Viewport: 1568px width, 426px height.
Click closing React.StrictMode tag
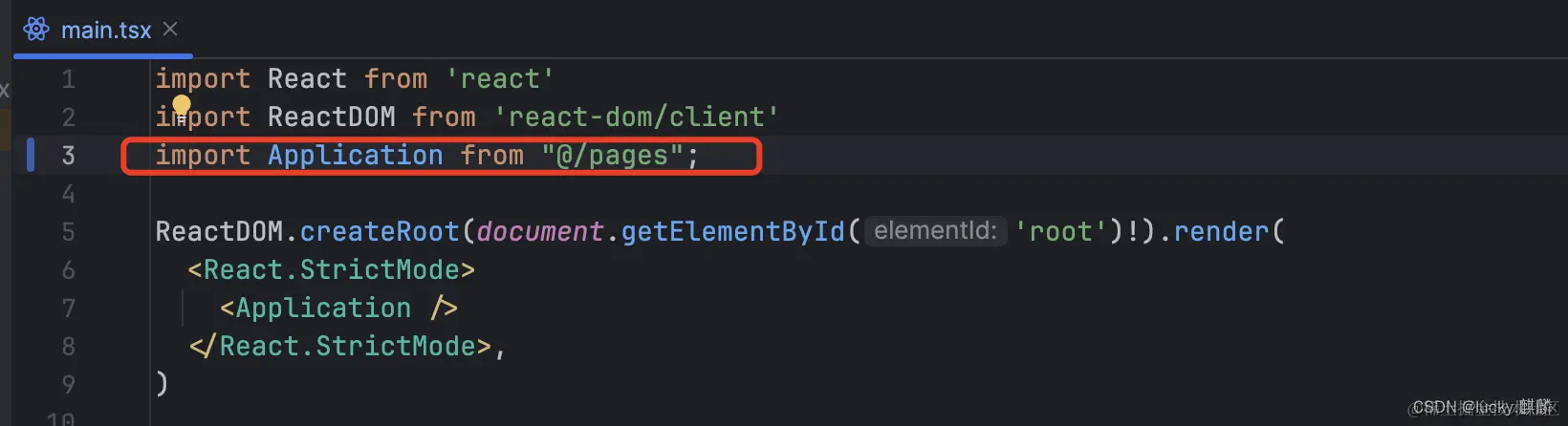339,346
